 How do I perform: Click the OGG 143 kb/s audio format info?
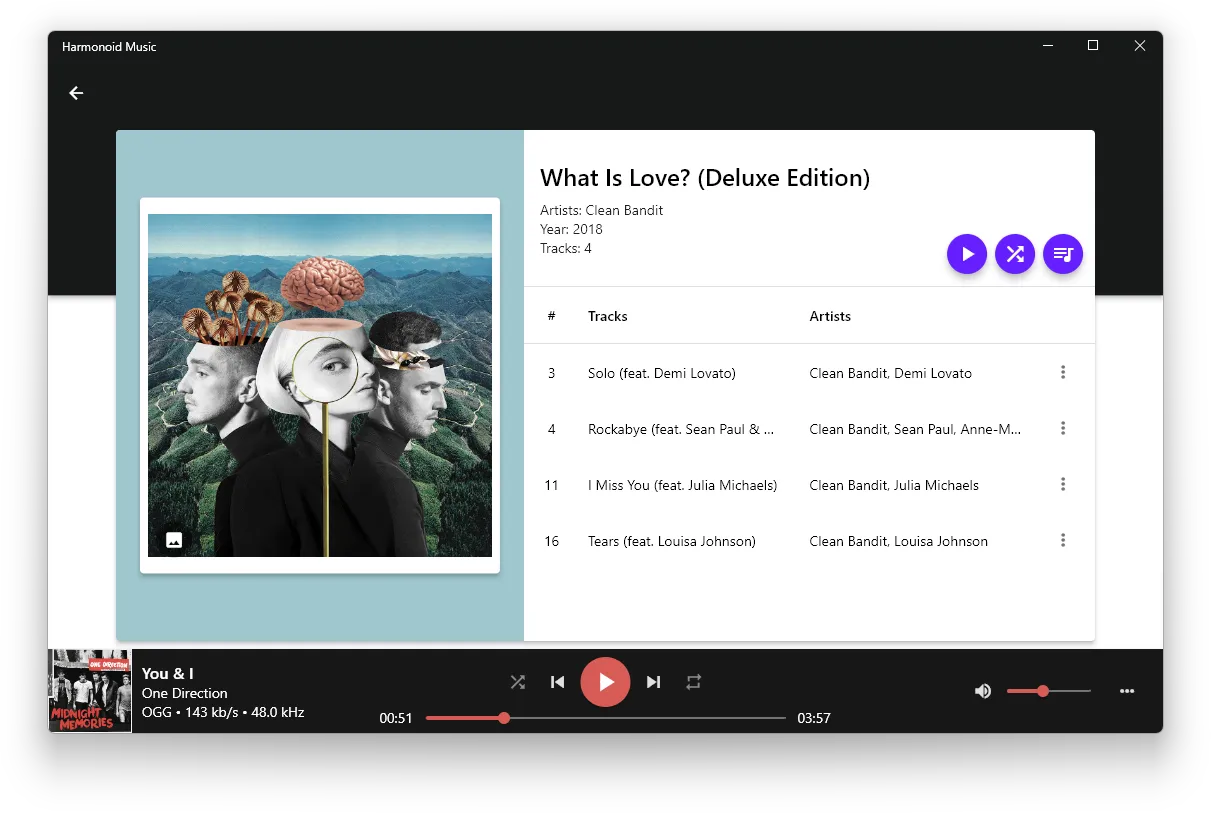click(223, 712)
